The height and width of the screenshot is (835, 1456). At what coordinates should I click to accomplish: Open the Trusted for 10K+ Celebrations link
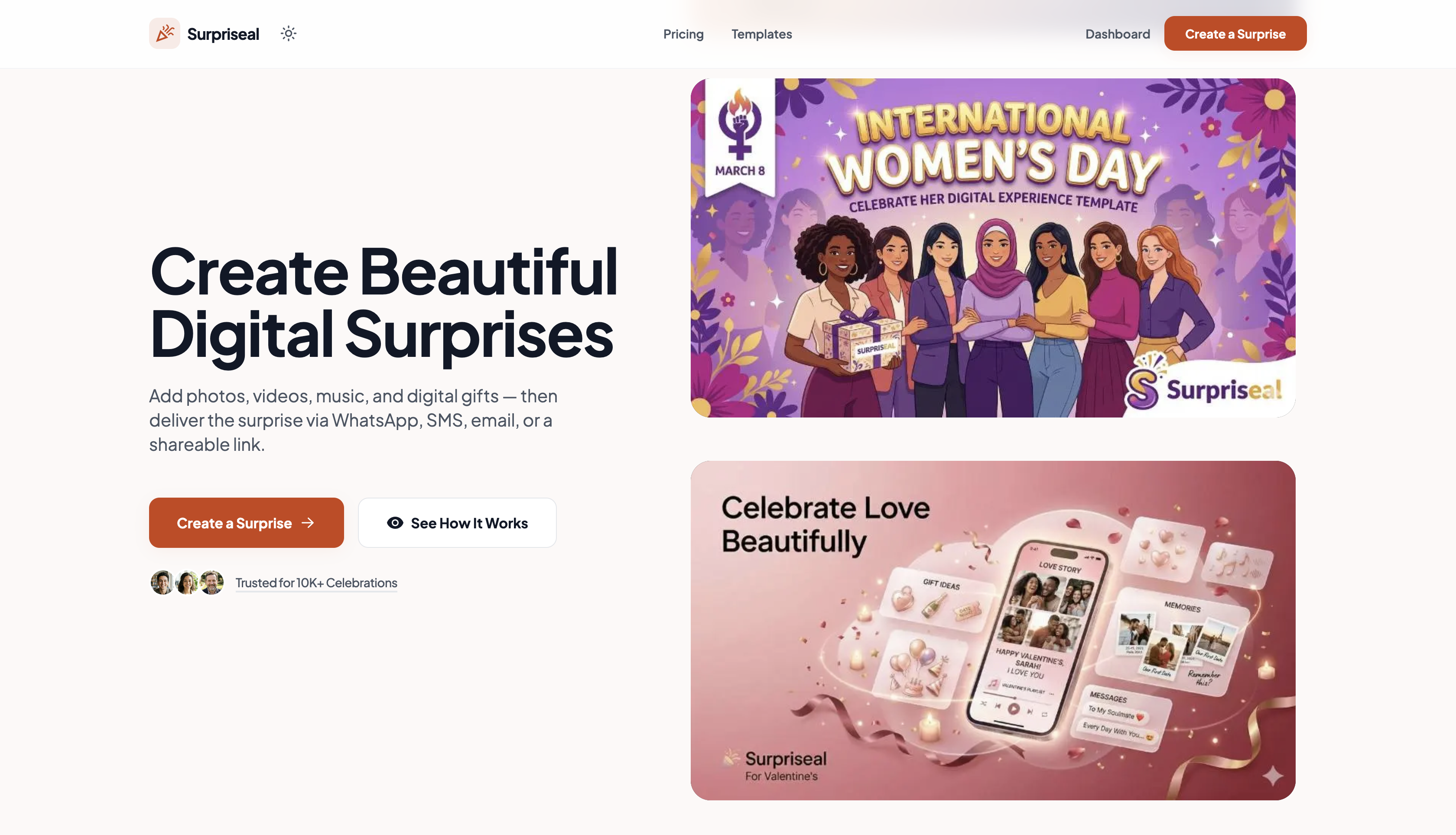[x=316, y=583]
